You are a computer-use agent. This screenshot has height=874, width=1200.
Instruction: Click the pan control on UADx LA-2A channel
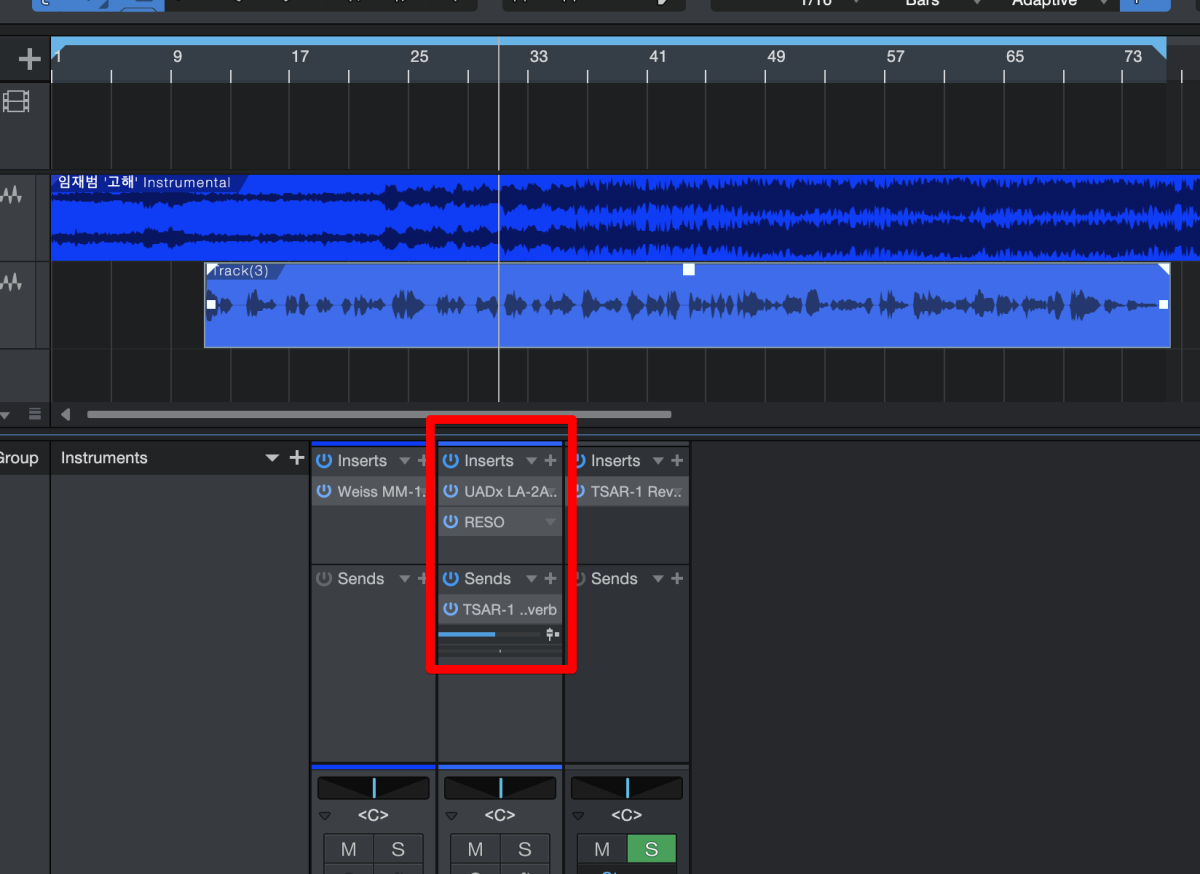pos(500,788)
